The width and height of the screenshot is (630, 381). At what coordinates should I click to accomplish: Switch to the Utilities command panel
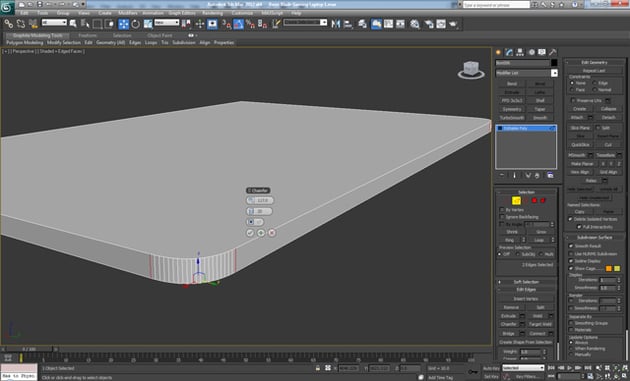pyautogui.click(x=553, y=52)
